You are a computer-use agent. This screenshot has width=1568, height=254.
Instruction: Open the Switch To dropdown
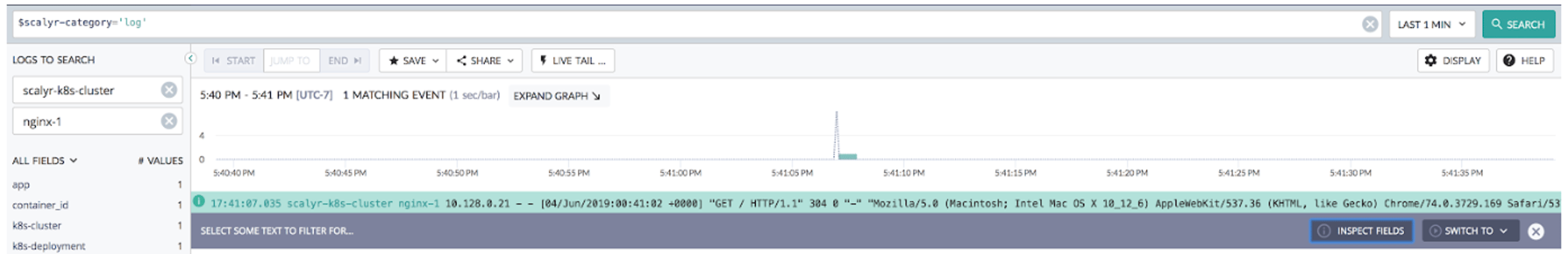[x=1470, y=231]
